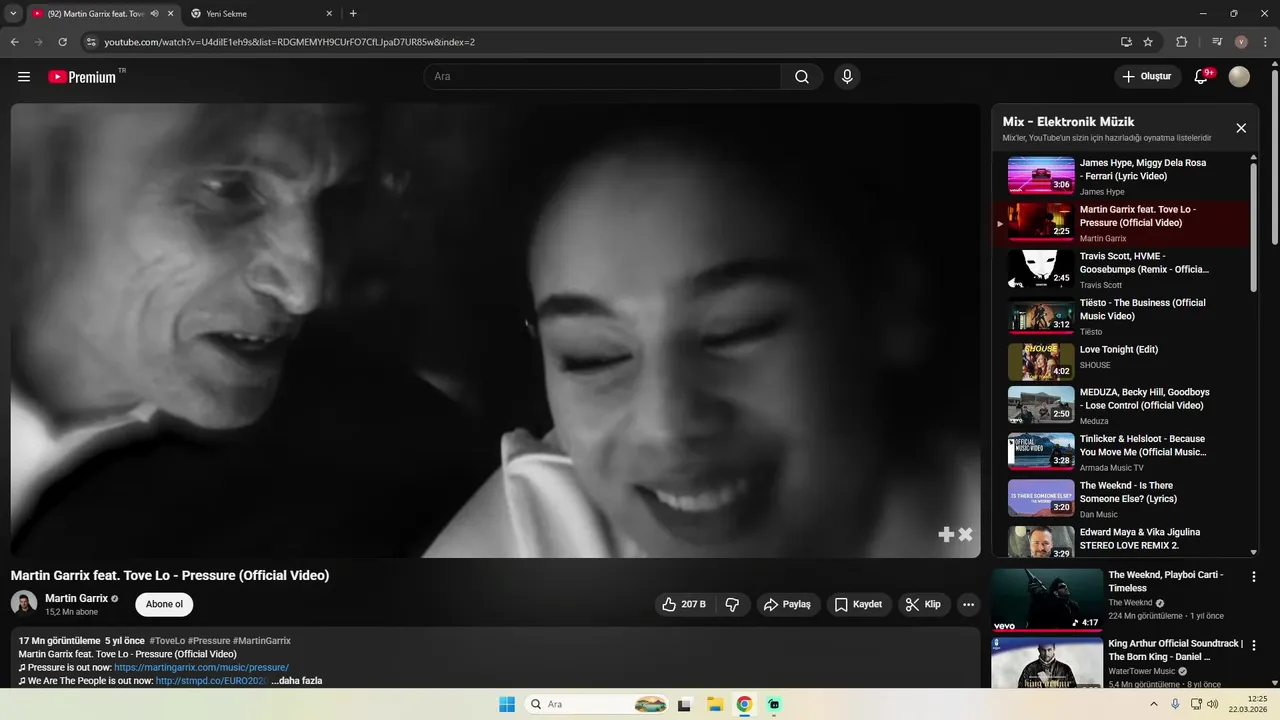1280x720 pixels.
Task: Play Love Tonight (Edit) by SHOUSE
Action: (x=1120, y=363)
